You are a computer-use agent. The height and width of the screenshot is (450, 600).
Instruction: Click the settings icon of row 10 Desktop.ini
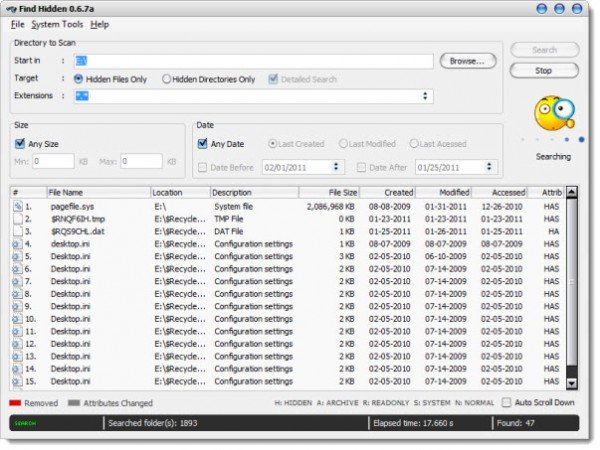tap(17, 319)
